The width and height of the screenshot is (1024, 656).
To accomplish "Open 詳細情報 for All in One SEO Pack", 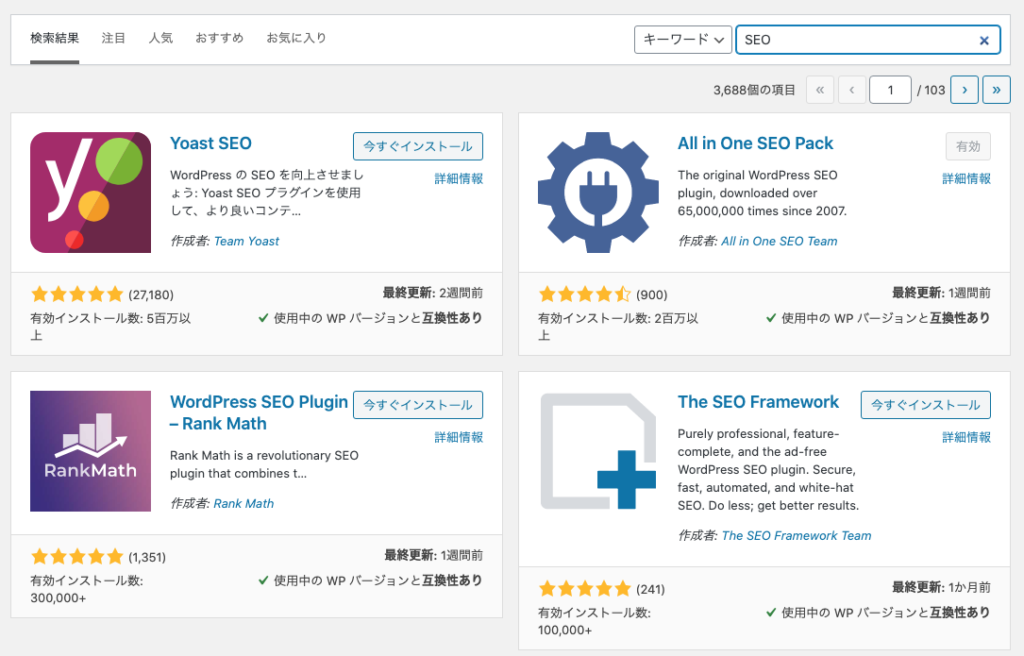I will click(x=967, y=178).
